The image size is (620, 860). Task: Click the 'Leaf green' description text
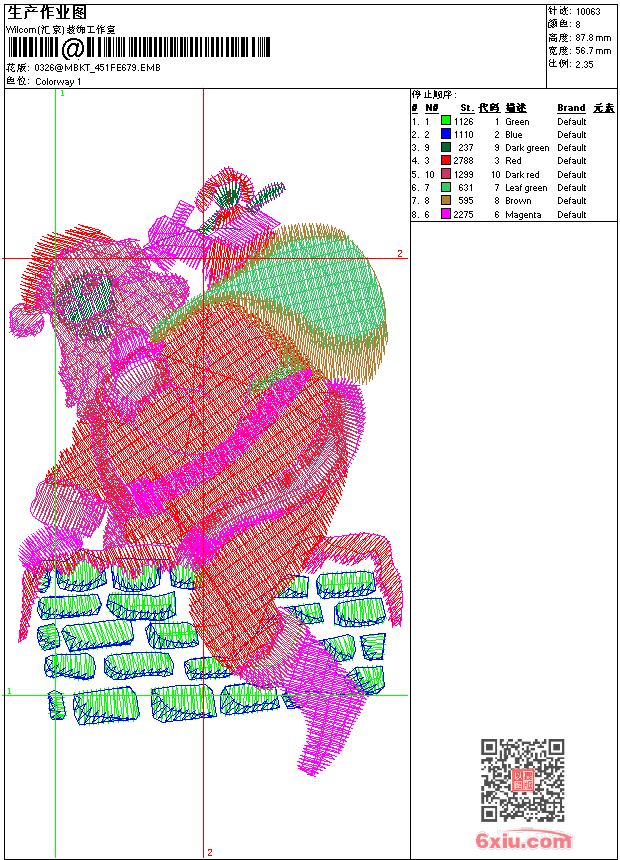click(526, 188)
